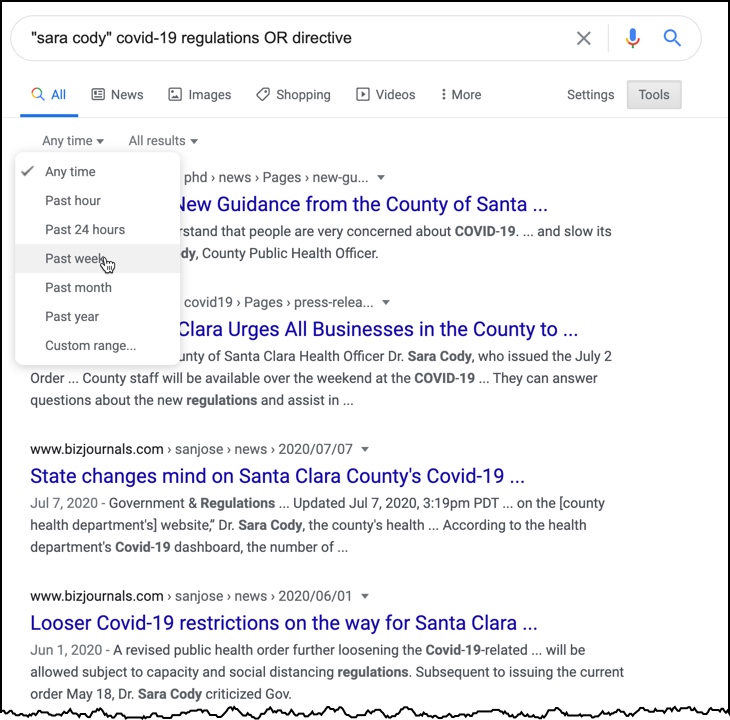Choose Past week in the time menu
This screenshot has width=730, height=720.
coord(98,258)
